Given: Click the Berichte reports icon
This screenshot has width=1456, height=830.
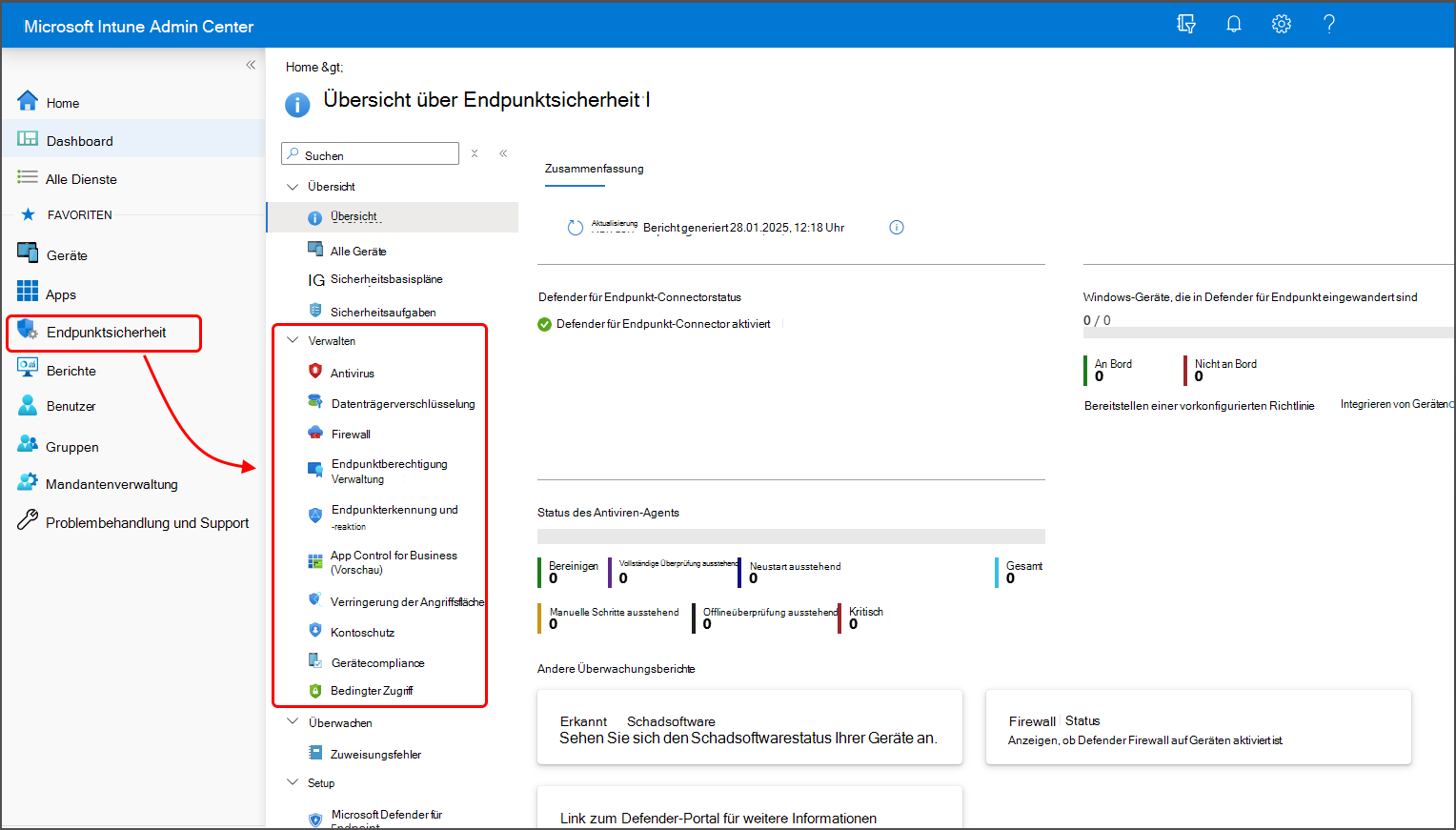Looking at the screenshot, I should point(28,369).
